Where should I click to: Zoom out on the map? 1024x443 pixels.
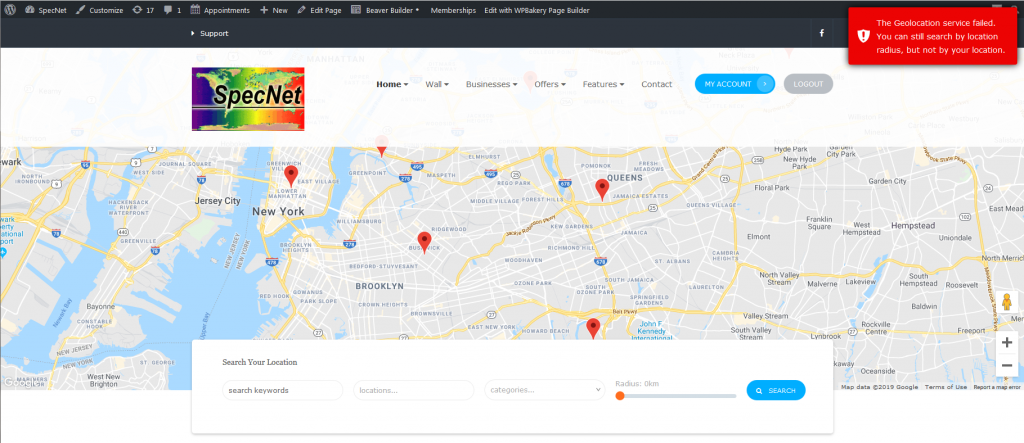click(x=1006, y=366)
